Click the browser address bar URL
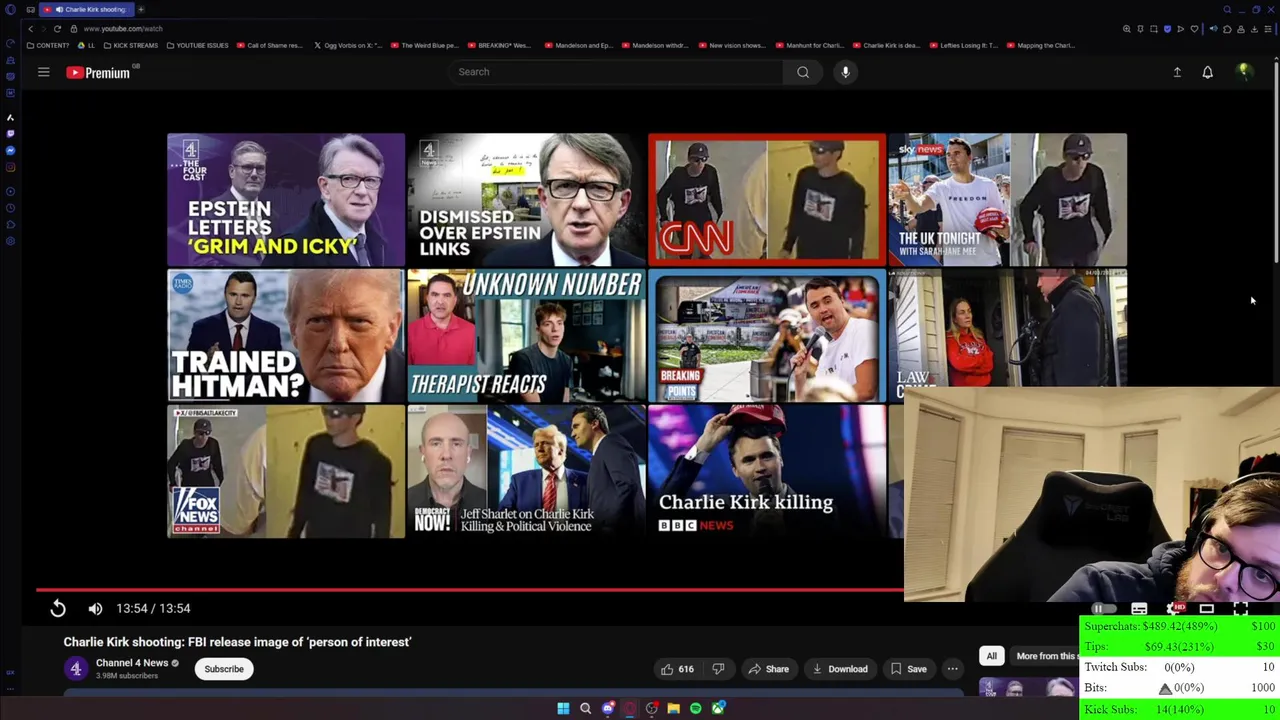This screenshot has height=720, width=1280. (123, 29)
